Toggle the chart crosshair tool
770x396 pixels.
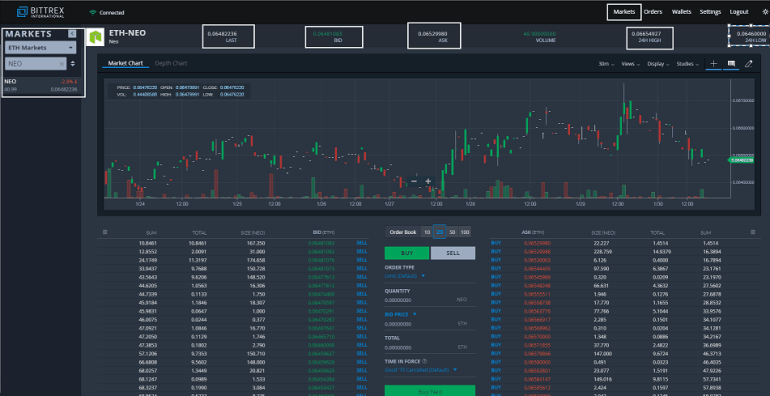(x=714, y=64)
